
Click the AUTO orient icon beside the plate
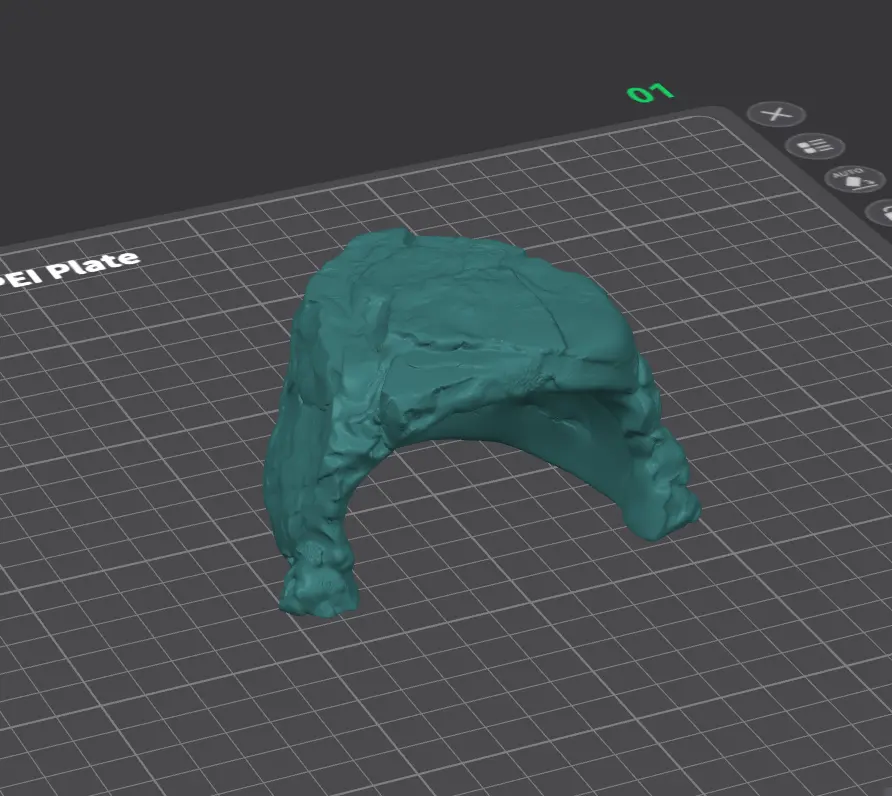pos(855,180)
